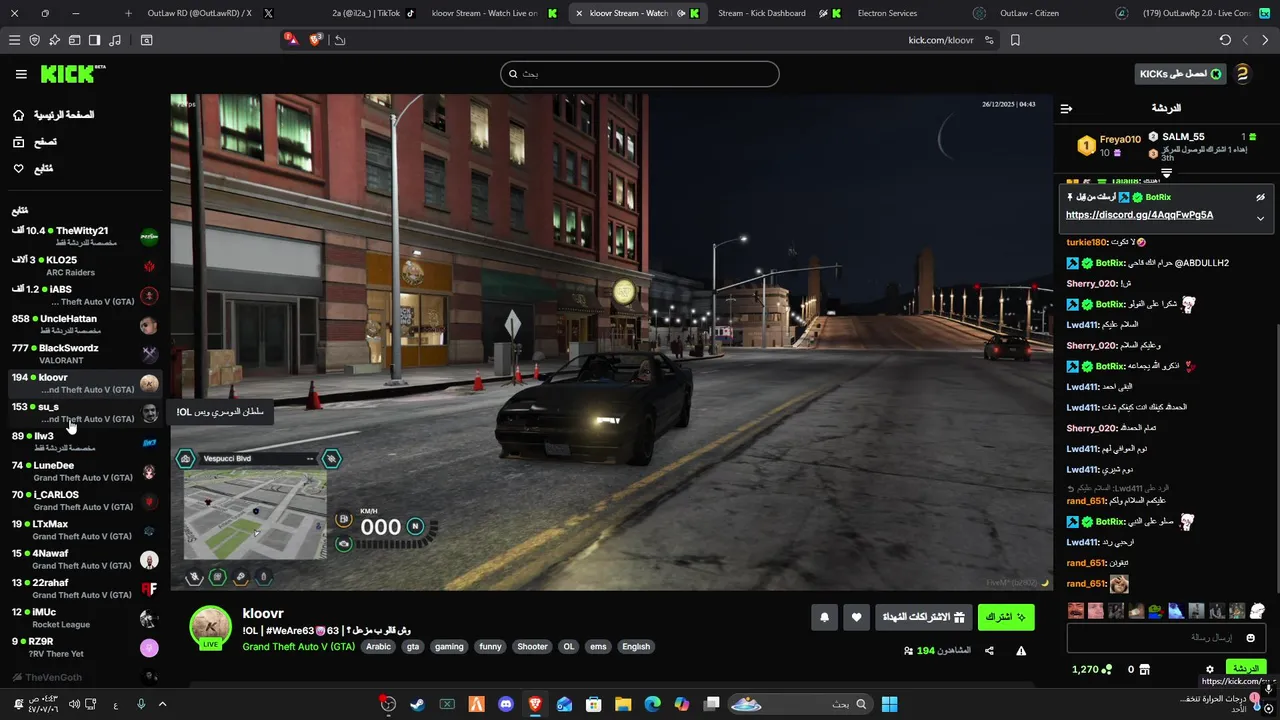This screenshot has width=1280, height=720.
Task: Click the Arabic stream tag
Action: point(379,647)
